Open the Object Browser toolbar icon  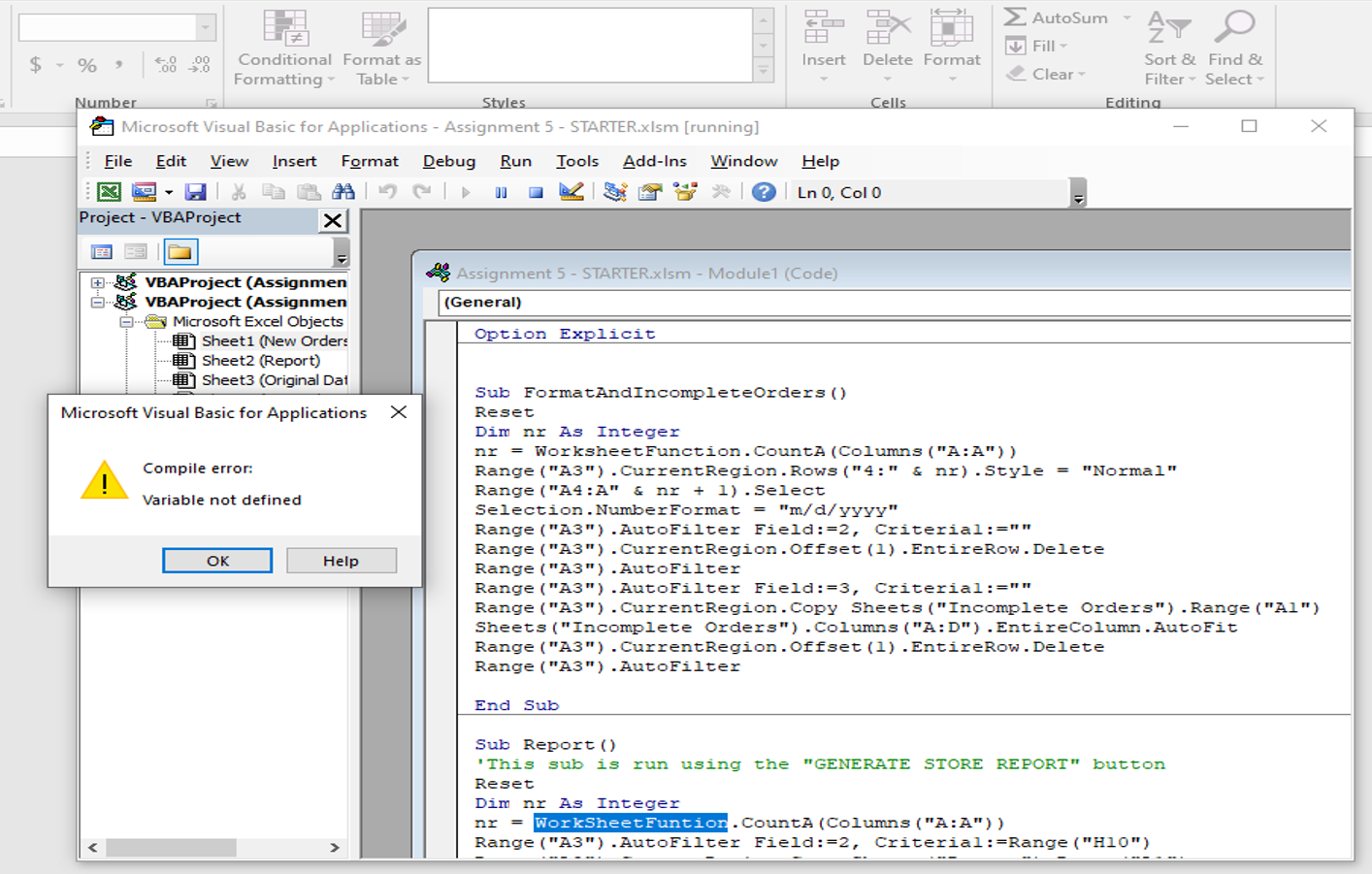[686, 192]
